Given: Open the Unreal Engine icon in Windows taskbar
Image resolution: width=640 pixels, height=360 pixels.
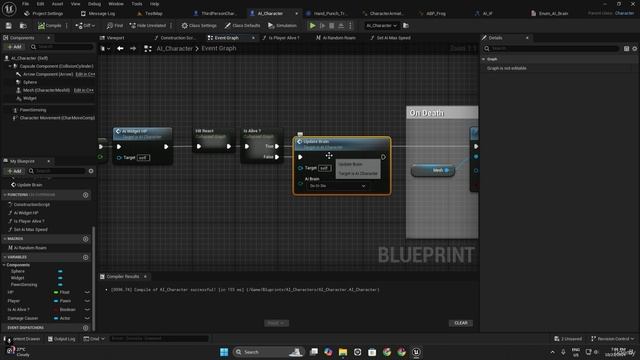Looking at the screenshot, I should 416,352.
